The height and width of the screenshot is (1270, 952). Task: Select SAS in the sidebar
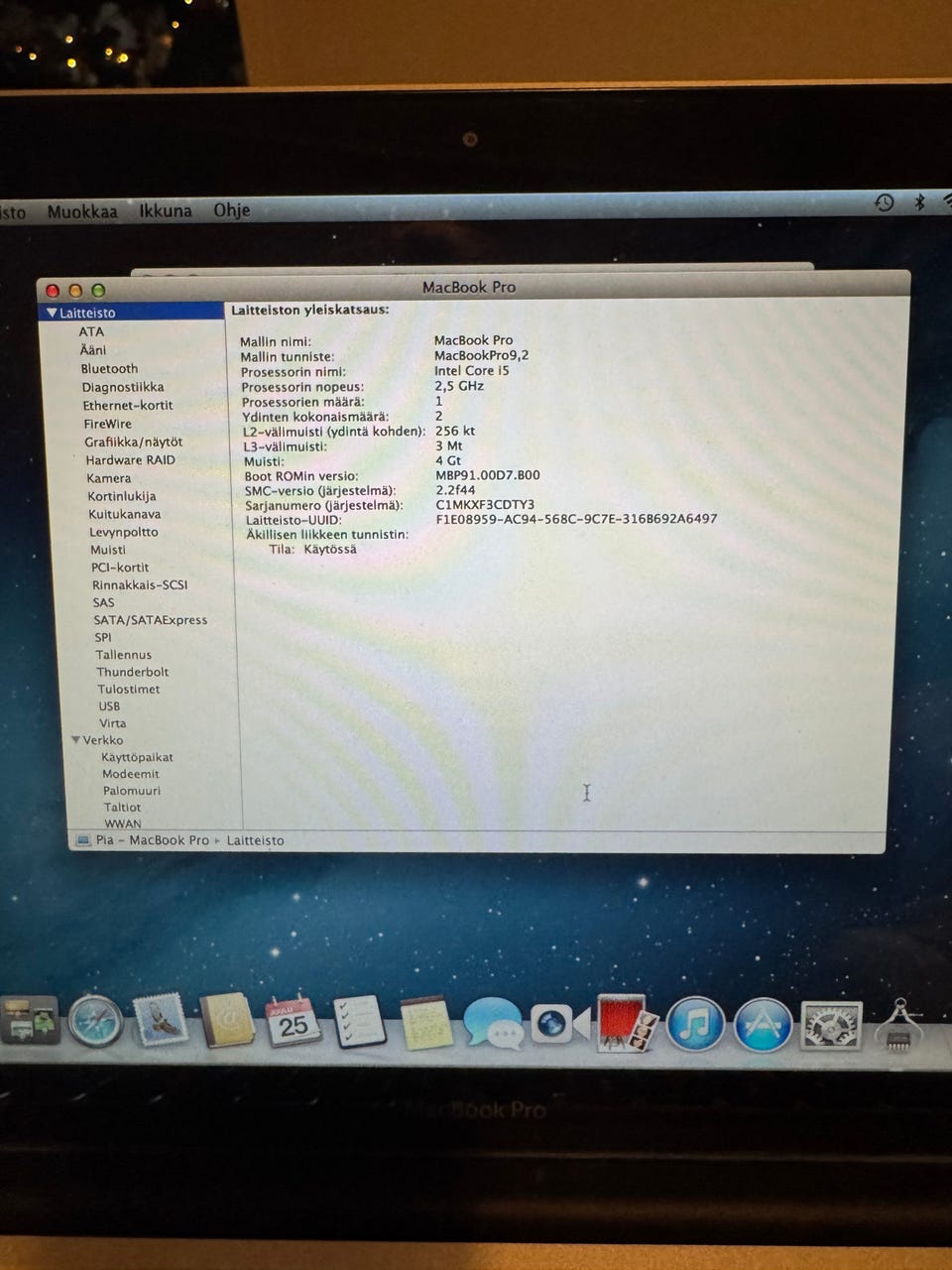[x=103, y=602]
